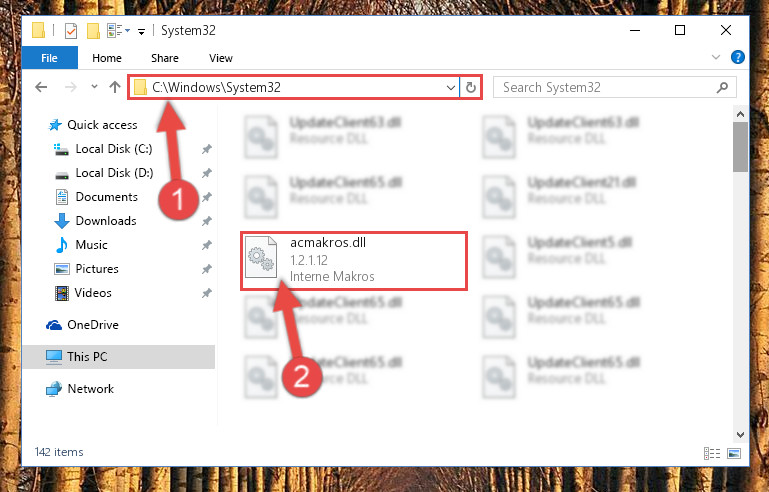The height and width of the screenshot is (492, 769).
Task: Switch to the View ribbon tab
Action: [x=221, y=58]
